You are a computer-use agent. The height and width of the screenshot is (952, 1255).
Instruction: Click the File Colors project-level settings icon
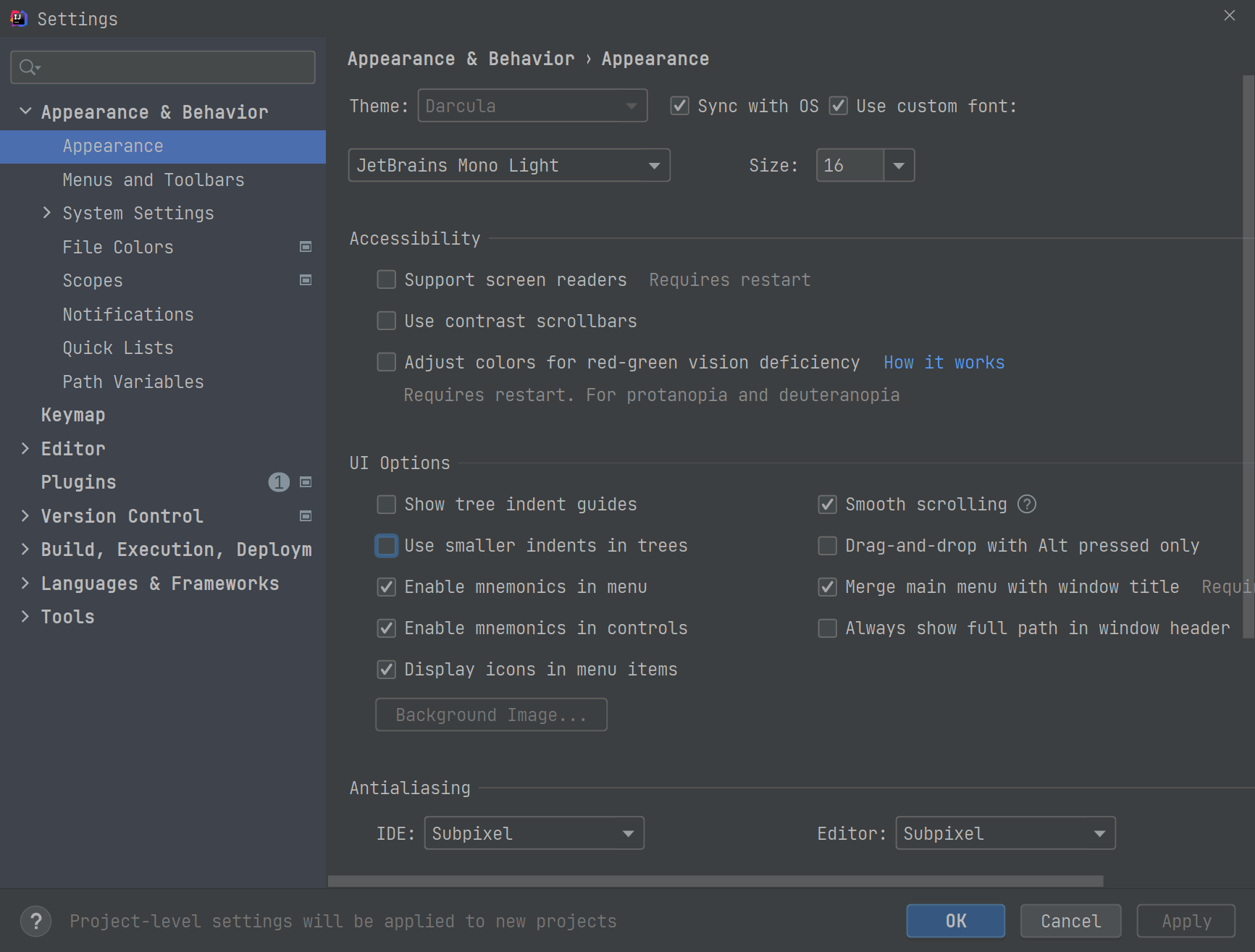(306, 247)
